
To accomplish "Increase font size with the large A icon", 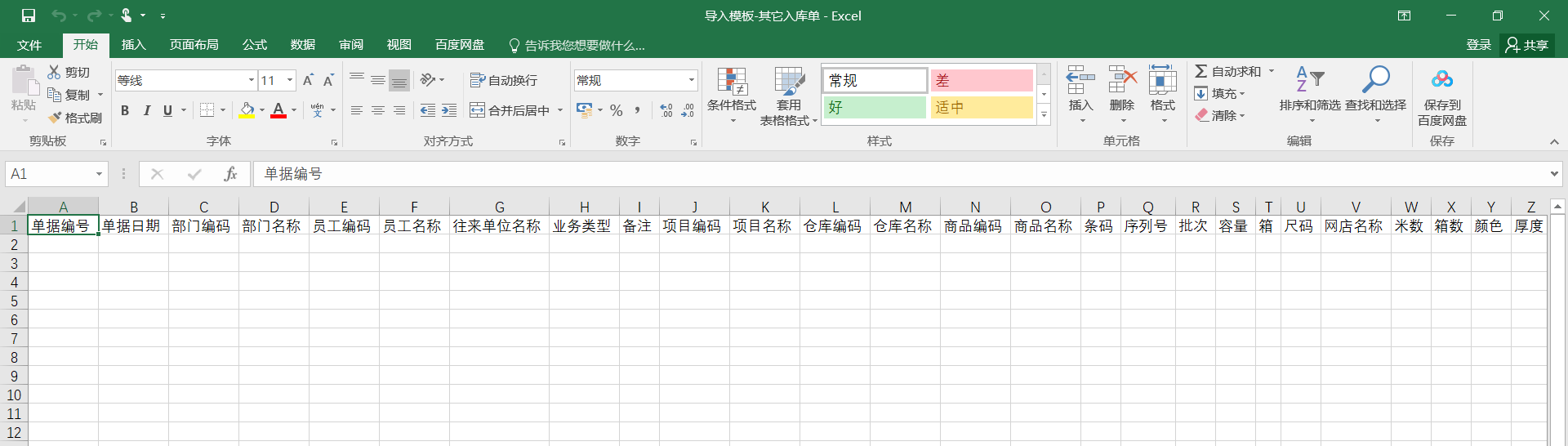I will (x=308, y=80).
